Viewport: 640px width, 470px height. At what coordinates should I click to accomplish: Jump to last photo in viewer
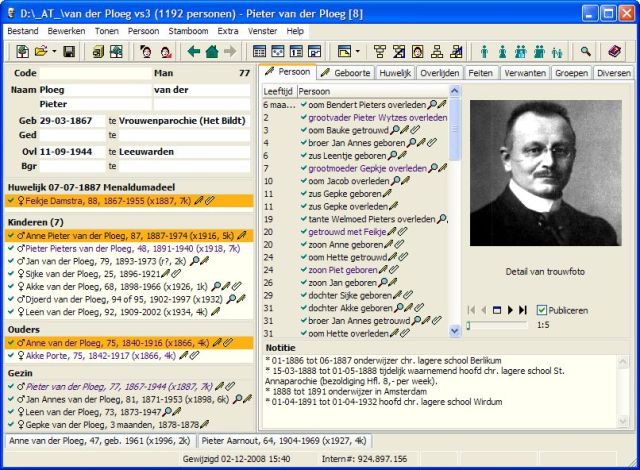click(522, 310)
